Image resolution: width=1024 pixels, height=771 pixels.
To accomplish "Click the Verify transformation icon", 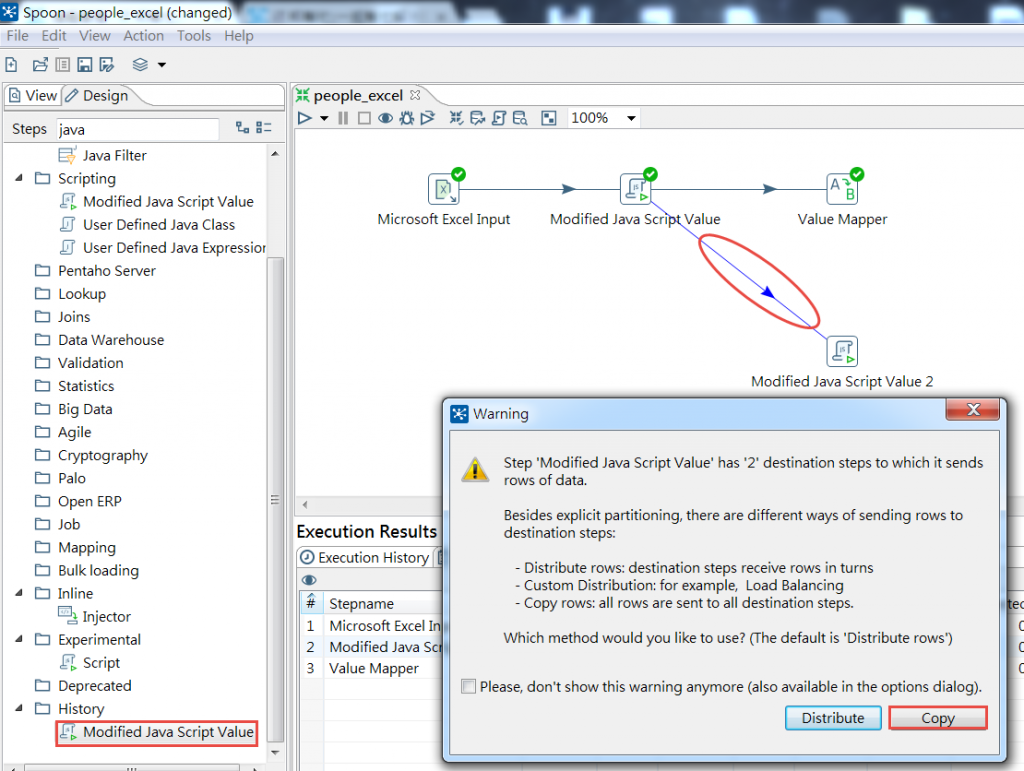I will [456, 118].
